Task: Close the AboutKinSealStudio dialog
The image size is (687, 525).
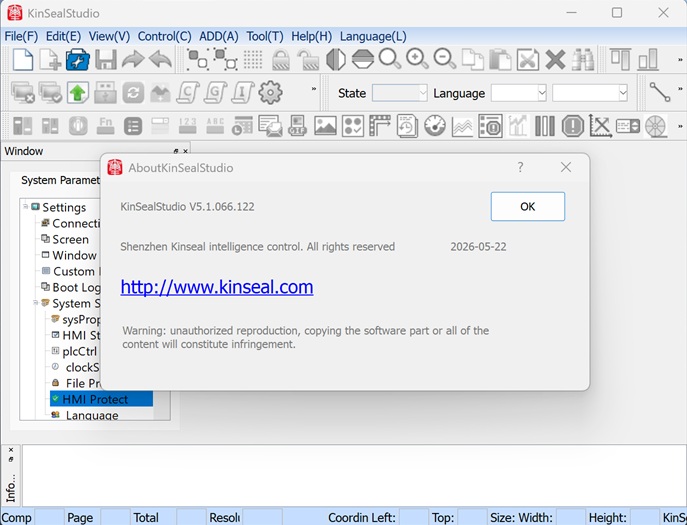Action: [x=566, y=167]
